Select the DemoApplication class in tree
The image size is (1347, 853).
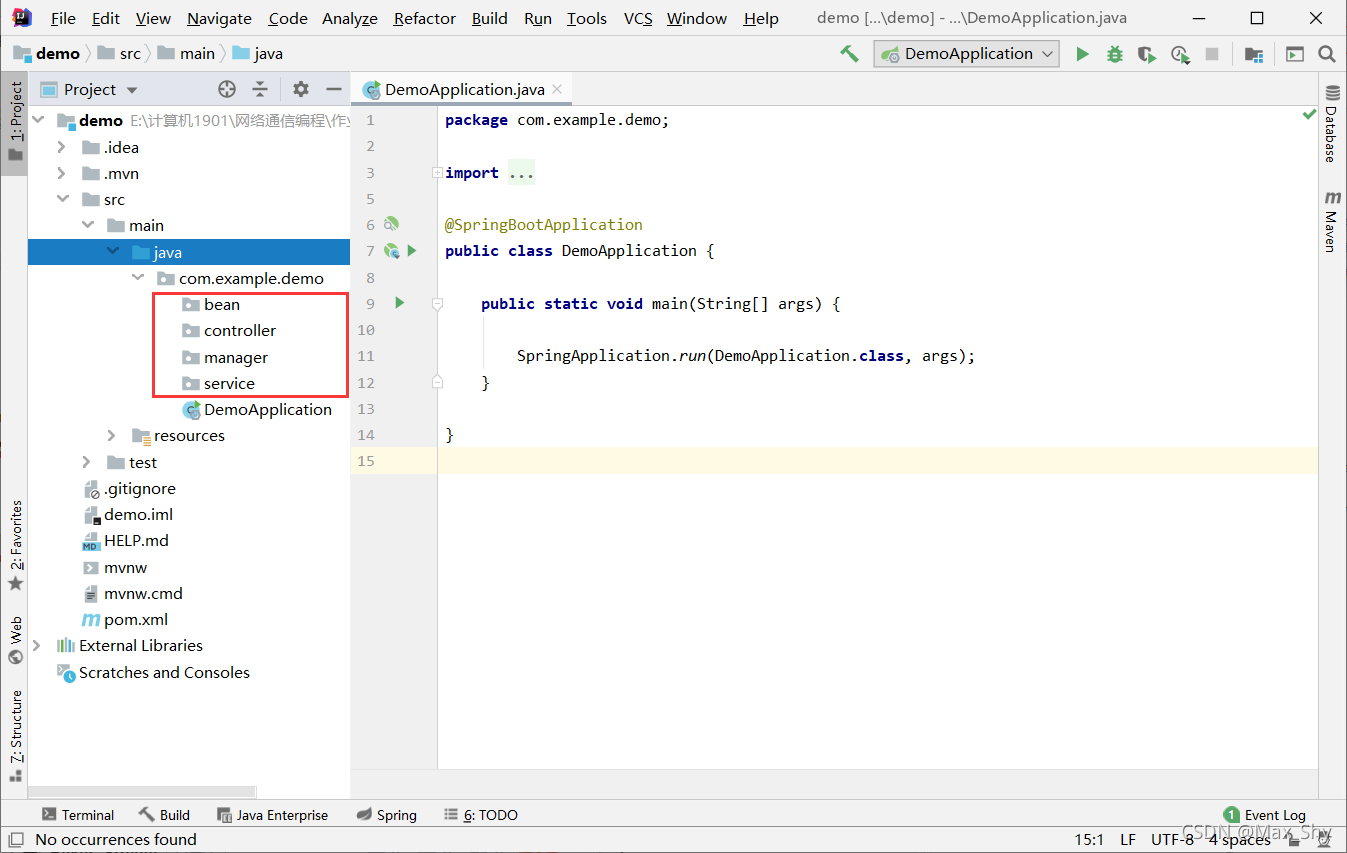coord(257,409)
